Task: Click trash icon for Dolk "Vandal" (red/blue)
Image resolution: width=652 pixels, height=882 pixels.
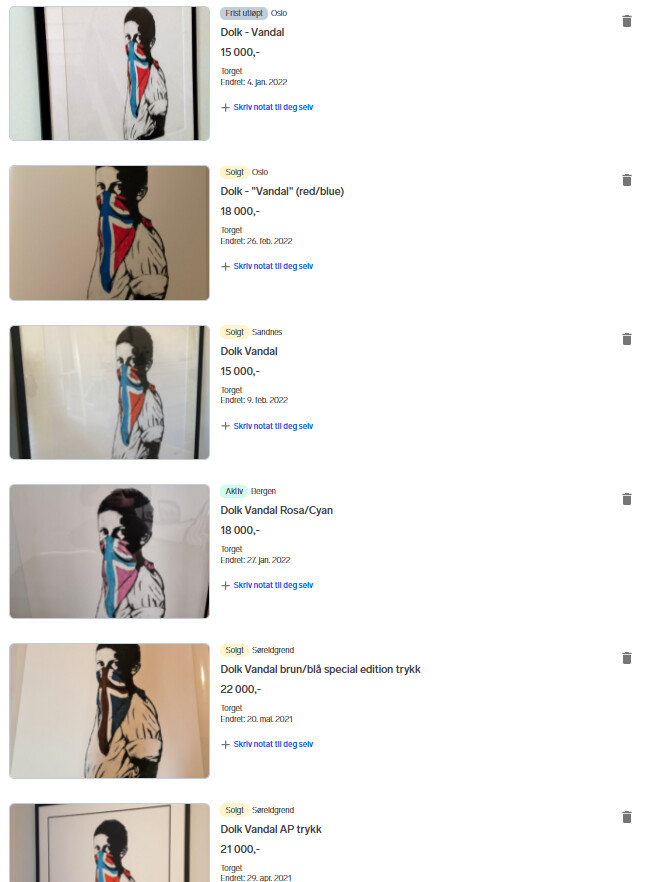Action: click(627, 180)
